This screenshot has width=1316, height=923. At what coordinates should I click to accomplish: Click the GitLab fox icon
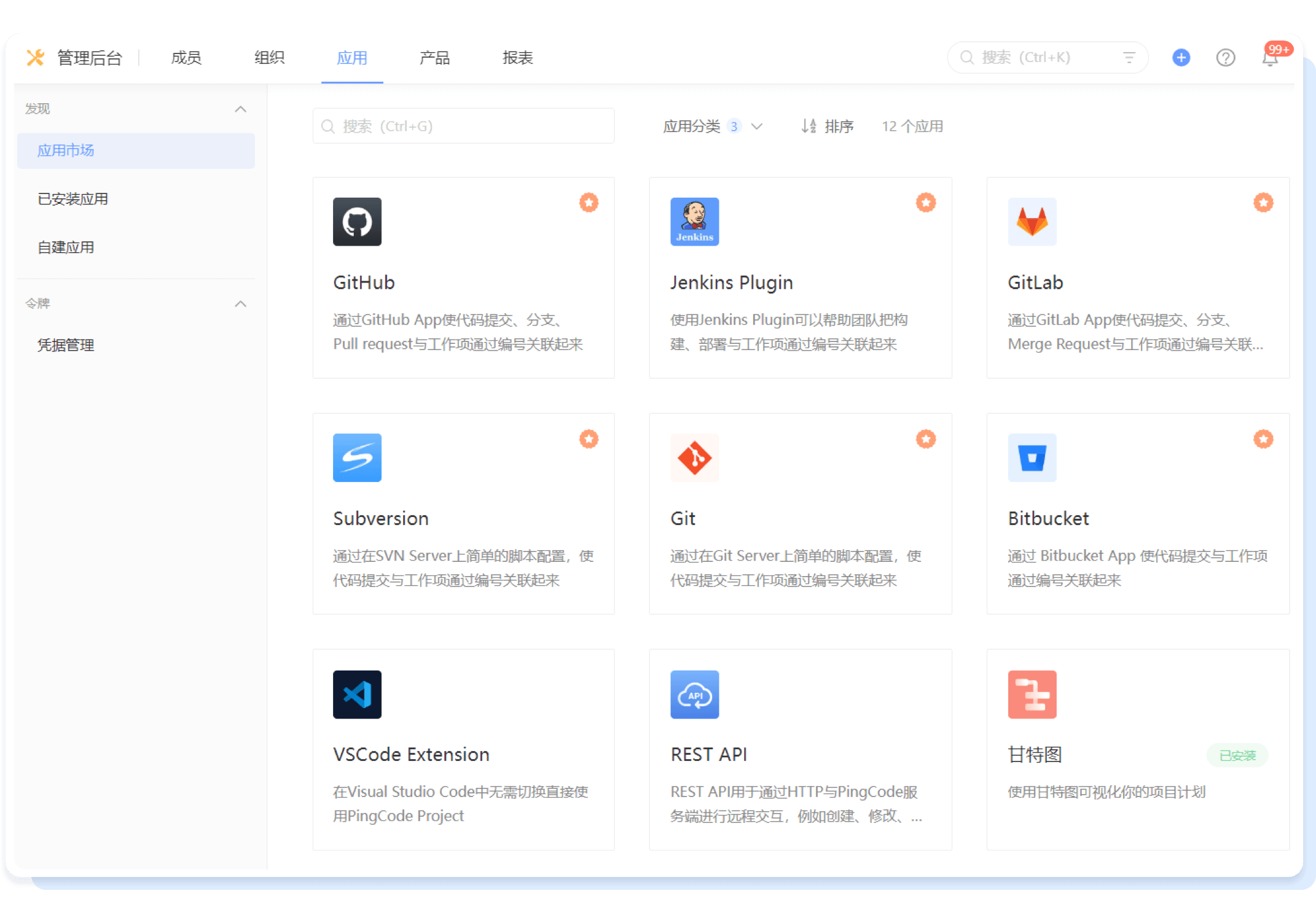(x=1032, y=222)
